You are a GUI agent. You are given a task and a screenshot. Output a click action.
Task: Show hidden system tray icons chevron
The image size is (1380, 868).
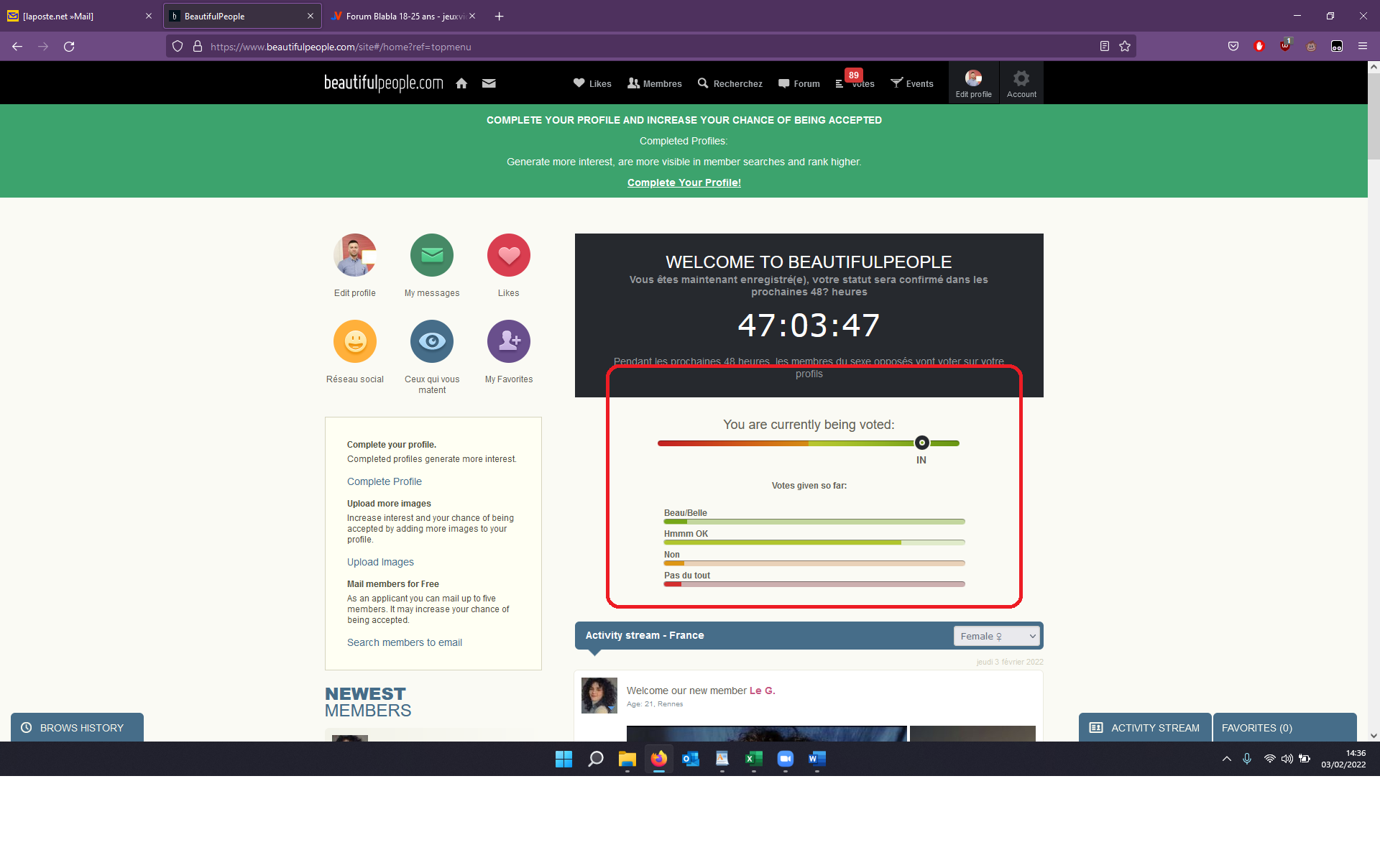(1226, 759)
